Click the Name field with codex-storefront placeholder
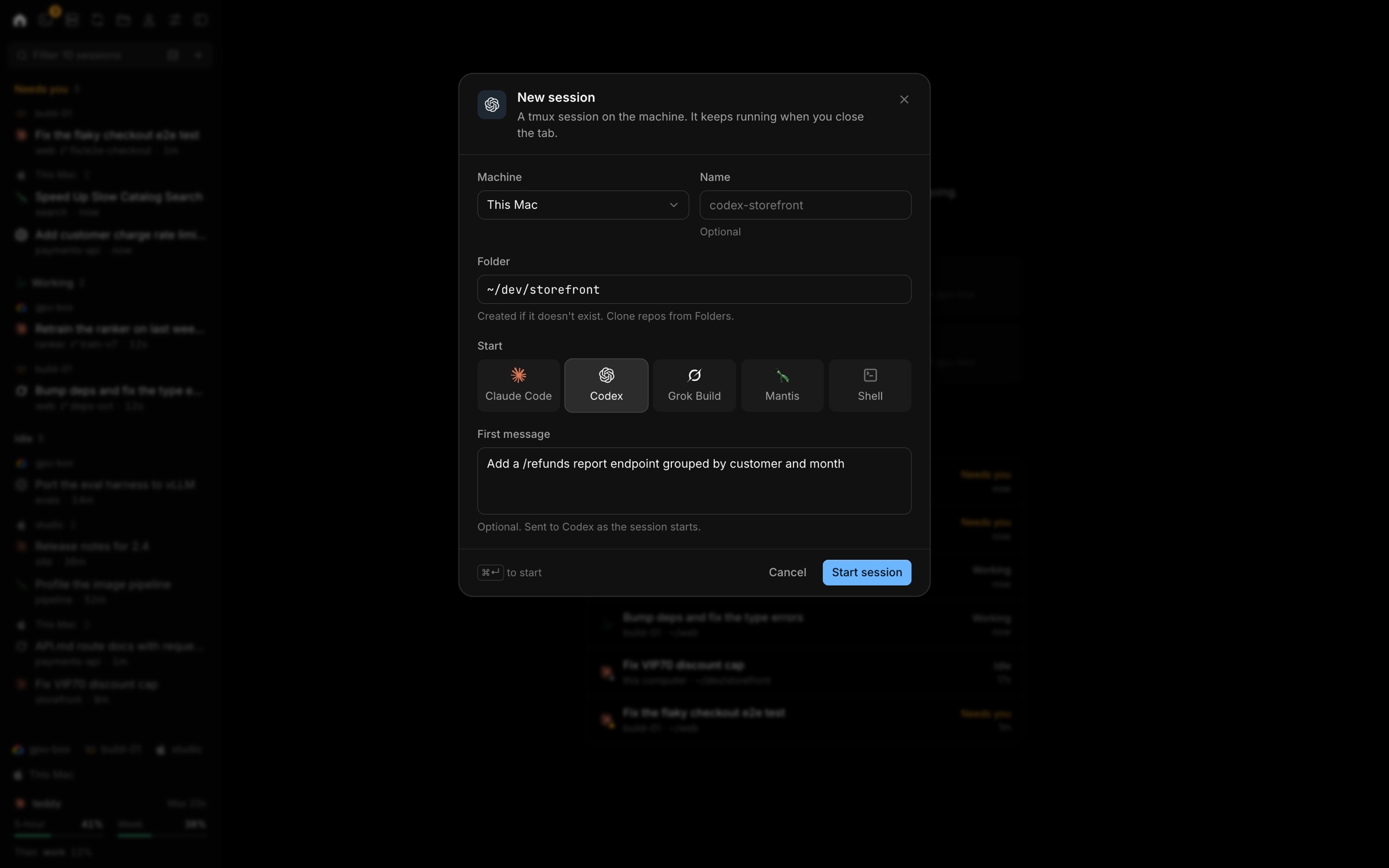 tap(805, 205)
